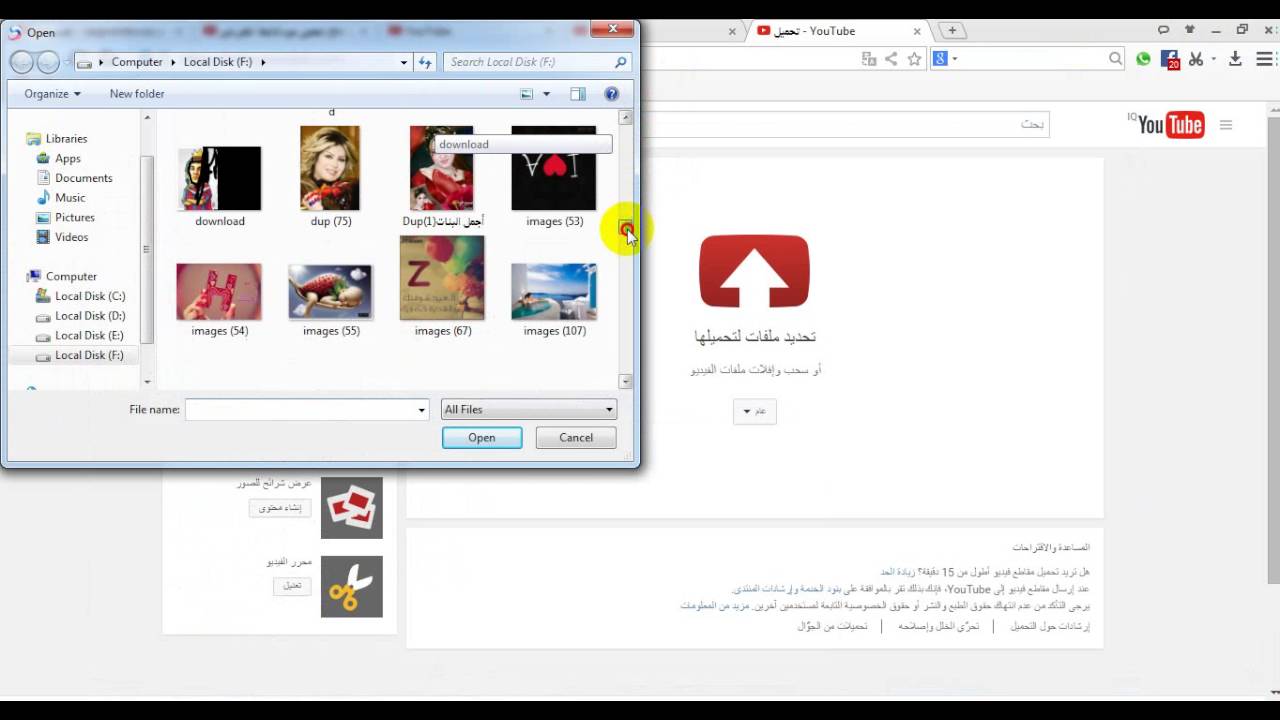The height and width of the screenshot is (720, 1280).
Task: Select Local Disk (F:) in the tree
Action: [90, 355]
